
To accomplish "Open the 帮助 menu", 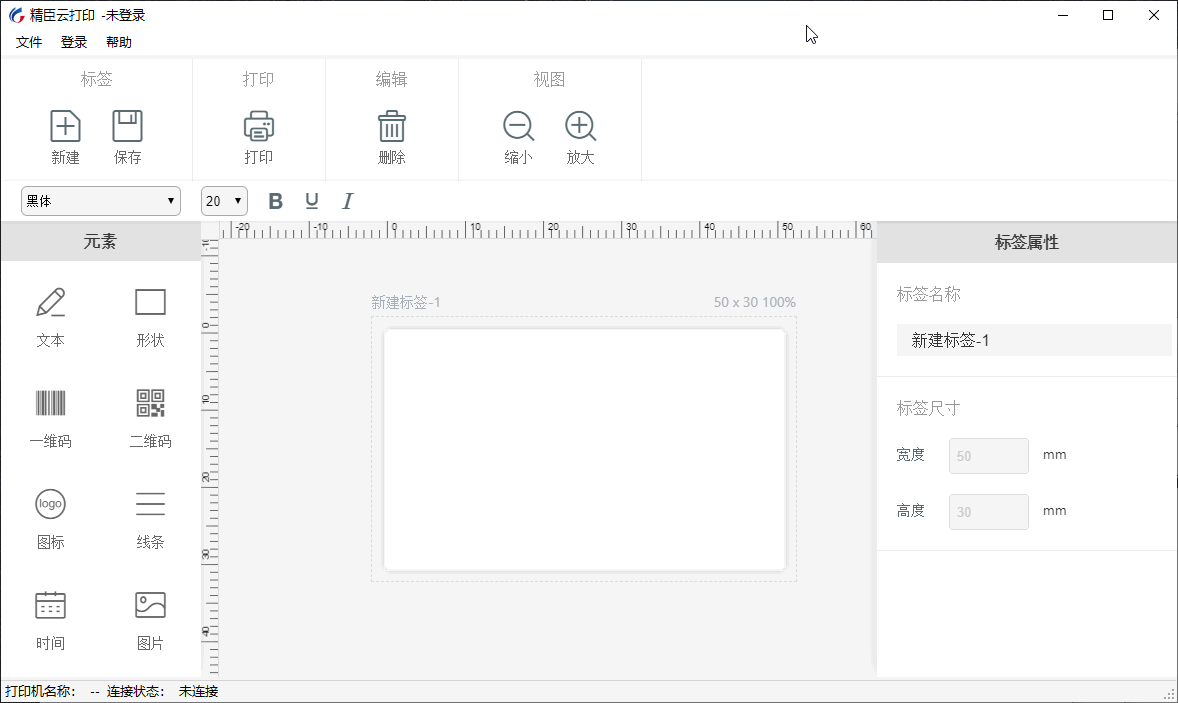I will click(119, 42).
